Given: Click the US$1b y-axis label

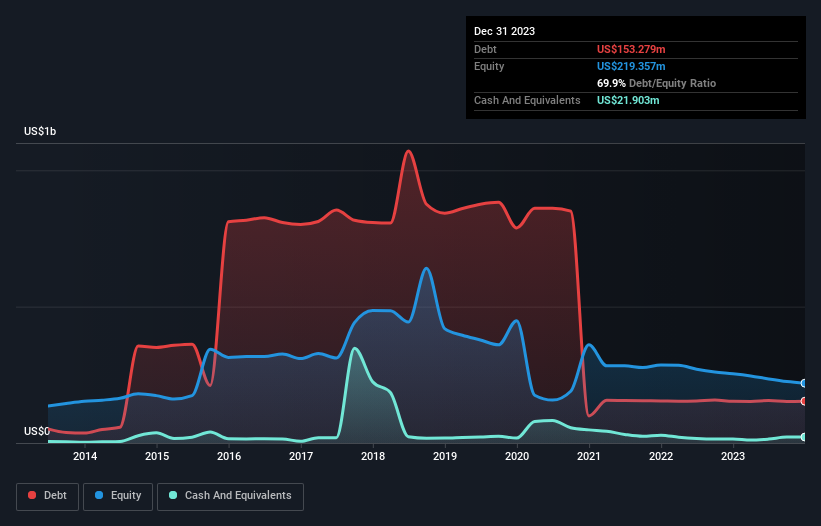Looking at the screenshot, I should click(x=40, y=131).
